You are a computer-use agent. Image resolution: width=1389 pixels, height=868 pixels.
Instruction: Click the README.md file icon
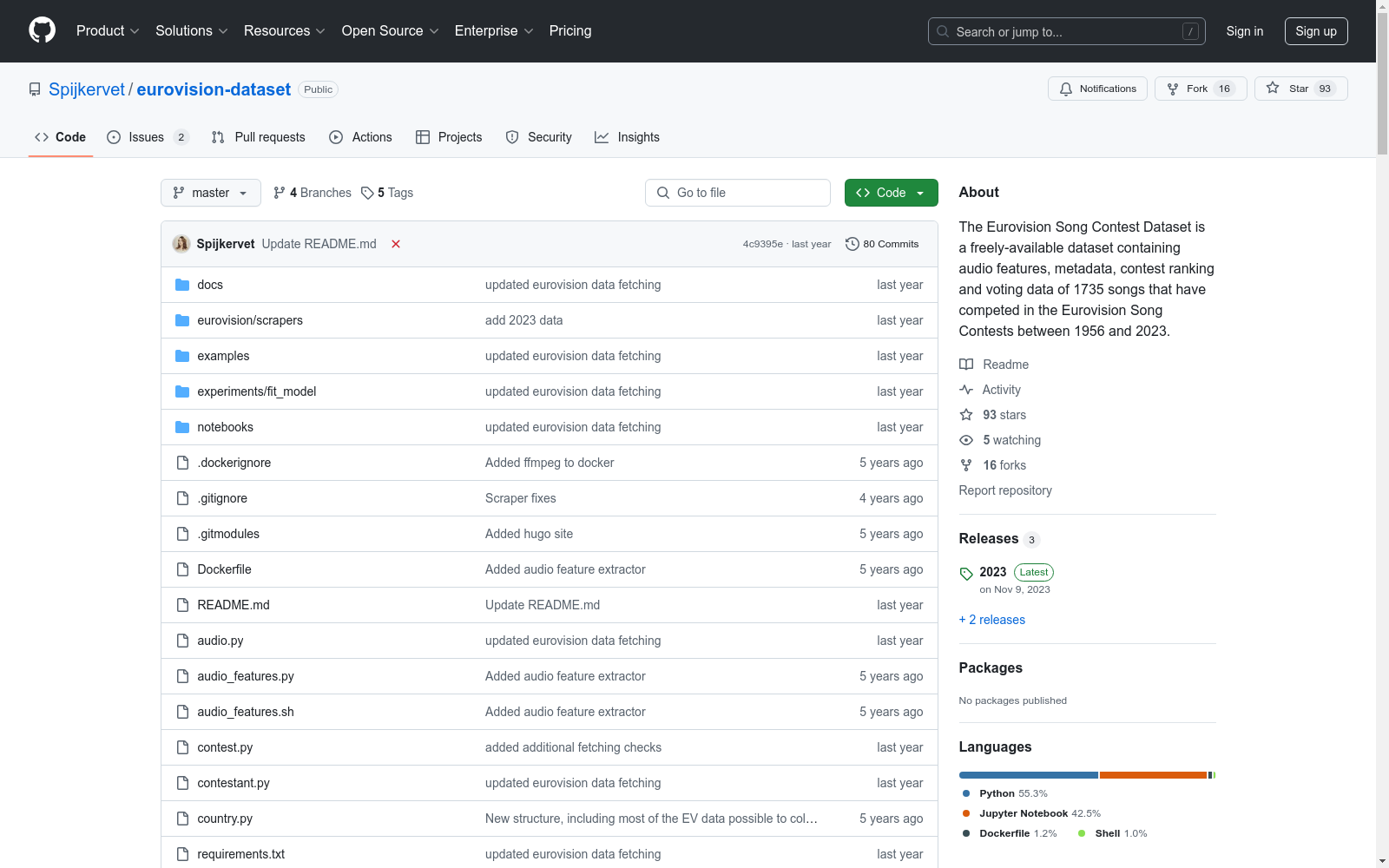(x=182, y=605)
